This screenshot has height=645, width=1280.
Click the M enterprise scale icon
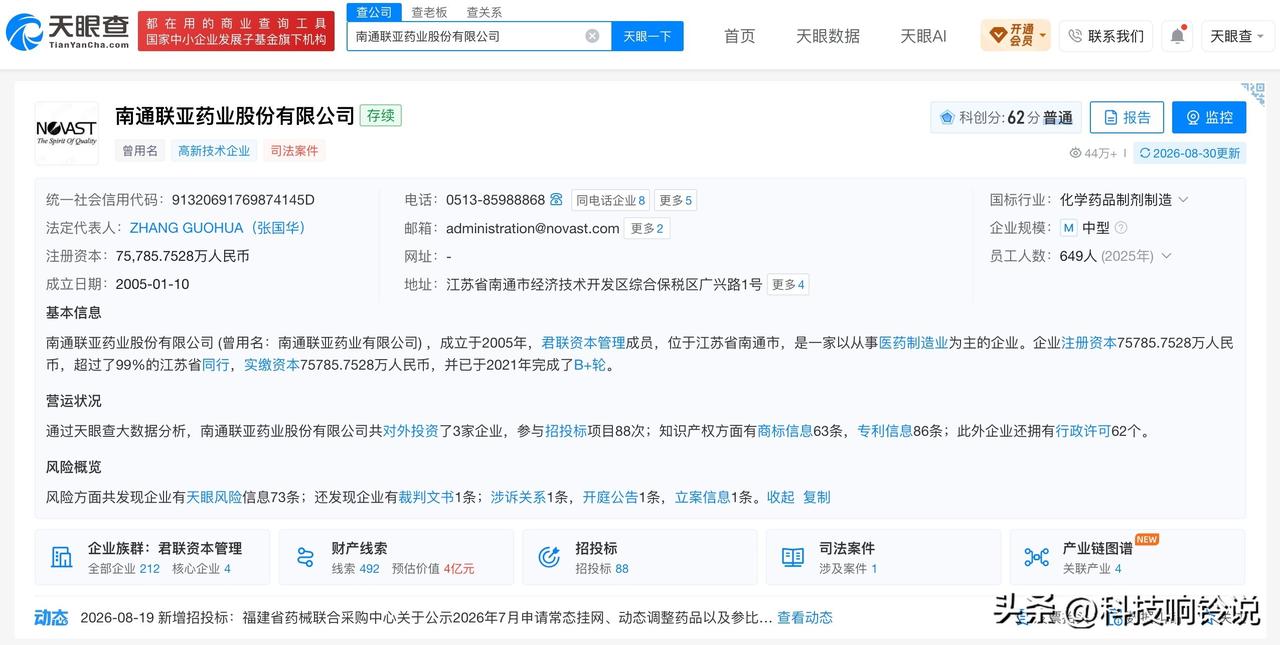pyautogui.click(x=1068, y=228)
